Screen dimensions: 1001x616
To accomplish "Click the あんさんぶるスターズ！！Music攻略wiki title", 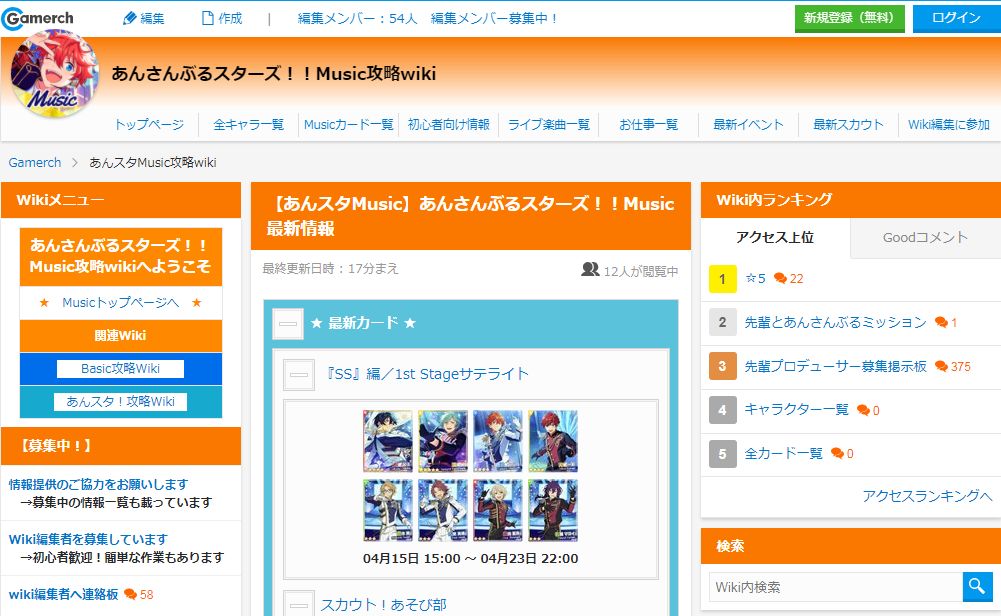I will tap(274, 74).
